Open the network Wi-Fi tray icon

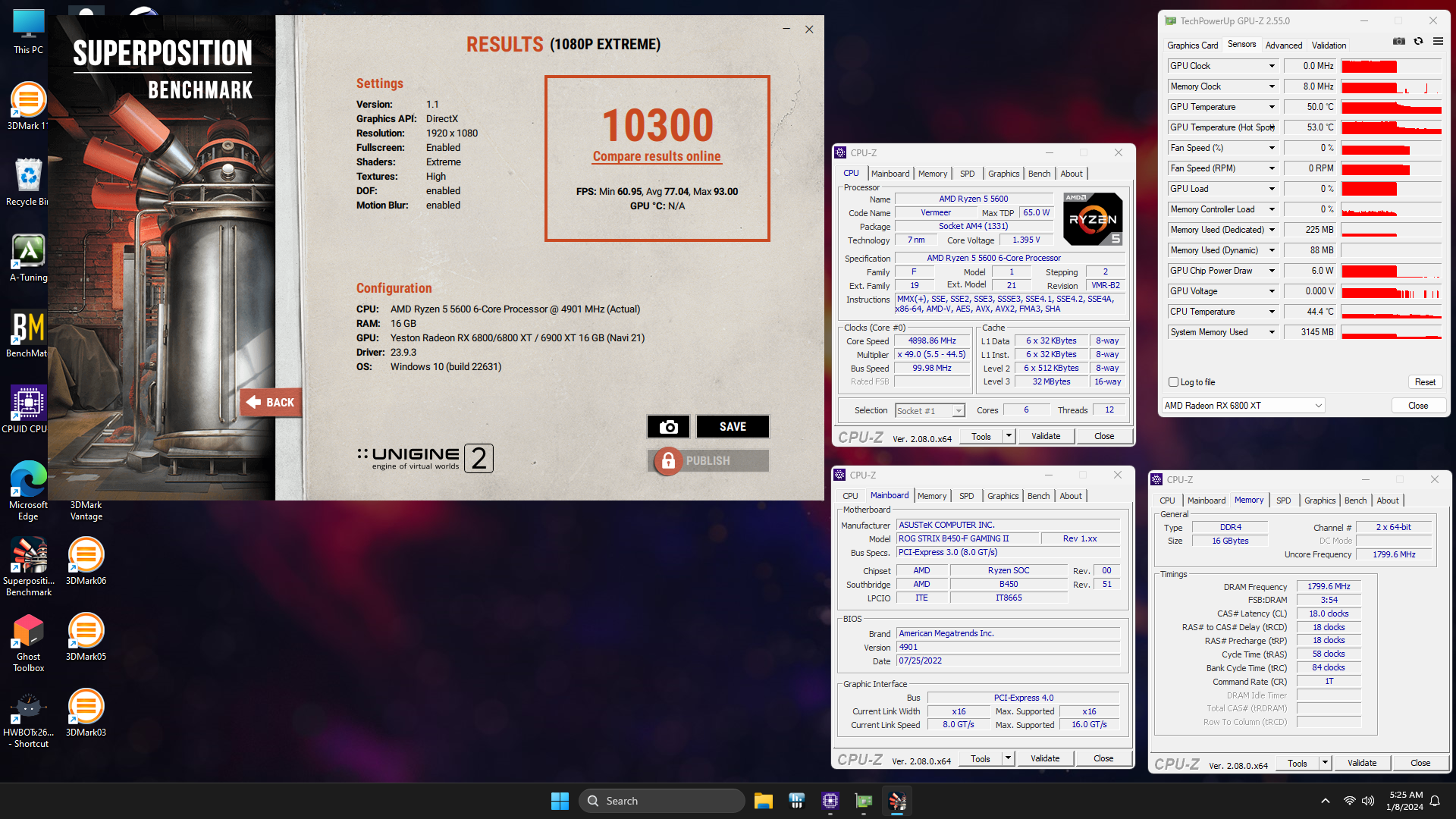point(1349,801)
